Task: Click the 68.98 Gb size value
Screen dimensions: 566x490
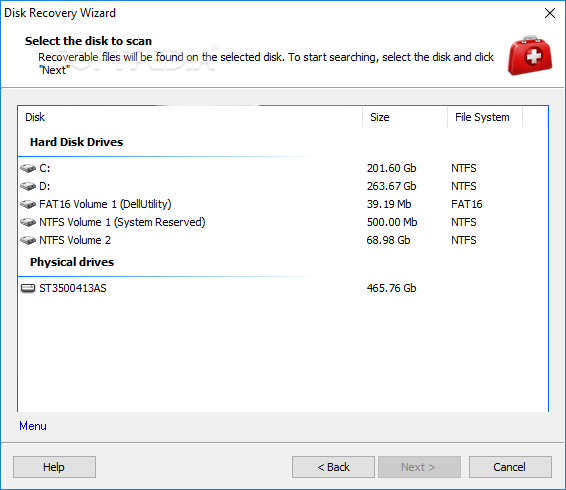Action: (x=388, y=240)
